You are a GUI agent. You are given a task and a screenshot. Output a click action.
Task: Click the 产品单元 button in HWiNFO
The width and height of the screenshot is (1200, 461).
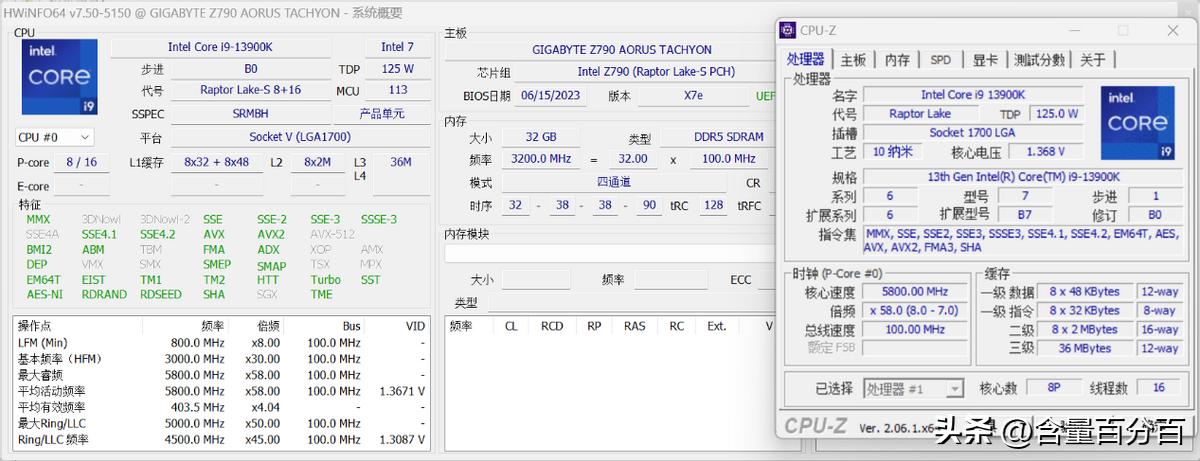[382, 114]
